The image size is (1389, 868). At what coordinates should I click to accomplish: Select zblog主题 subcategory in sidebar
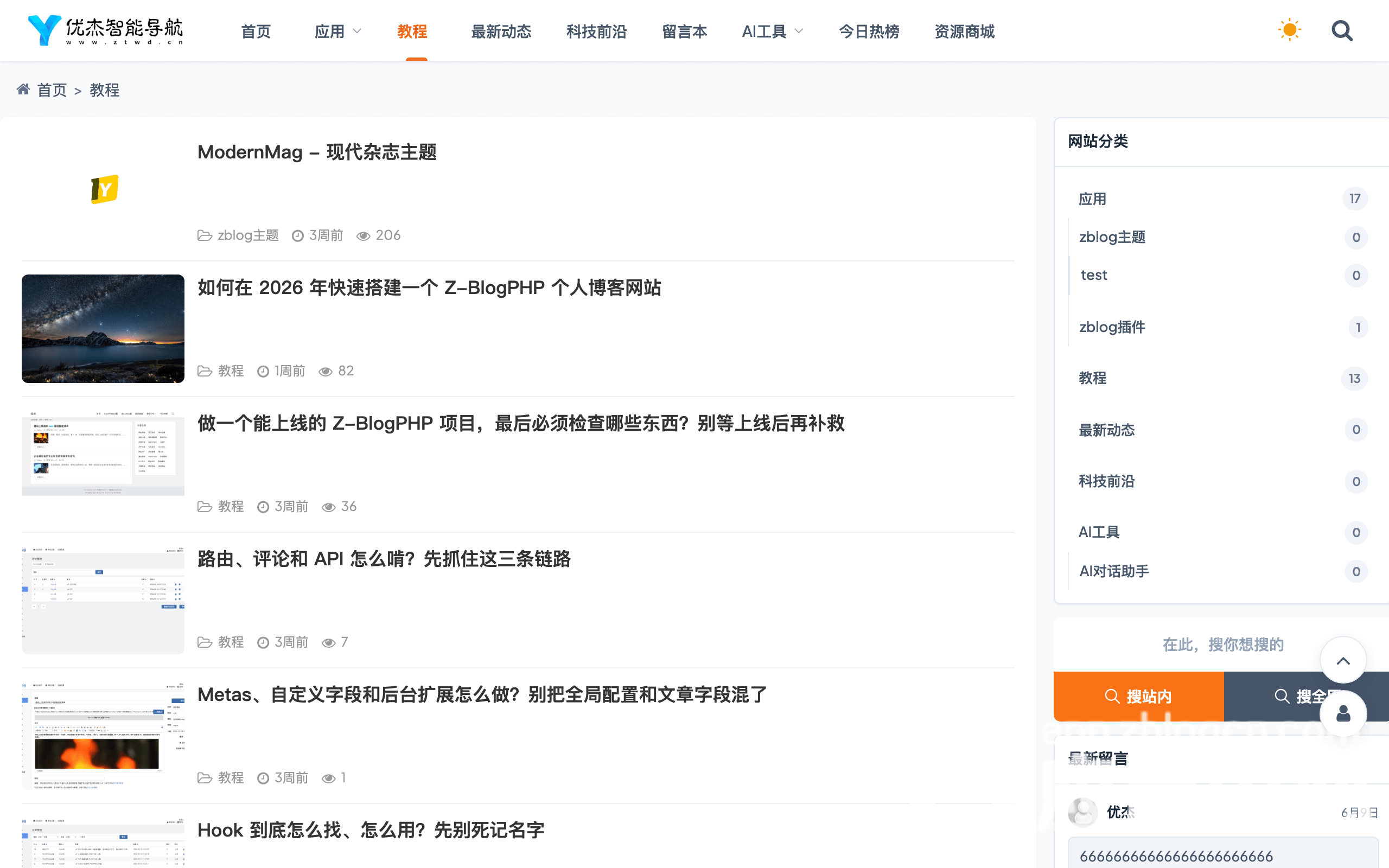pyautogui.click(x=1112, y=237)
